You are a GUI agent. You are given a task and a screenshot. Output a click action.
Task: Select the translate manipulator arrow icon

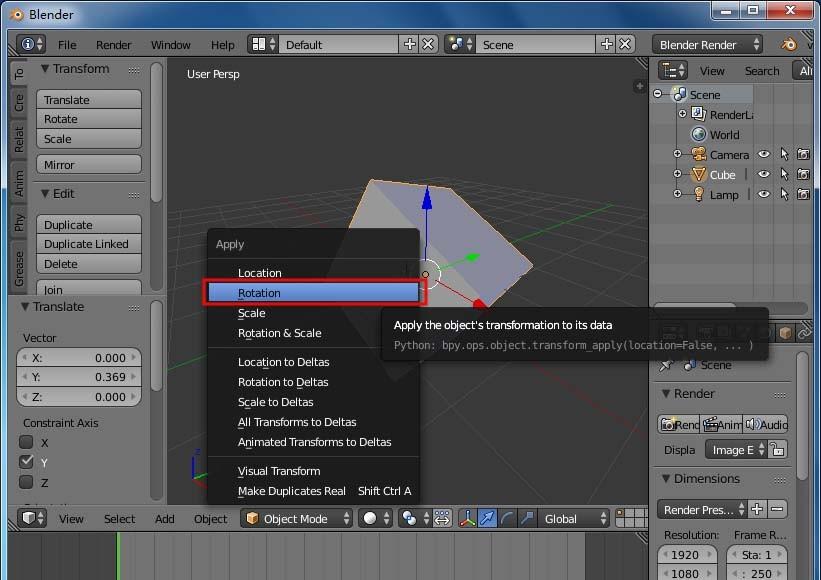click(487, 517)
